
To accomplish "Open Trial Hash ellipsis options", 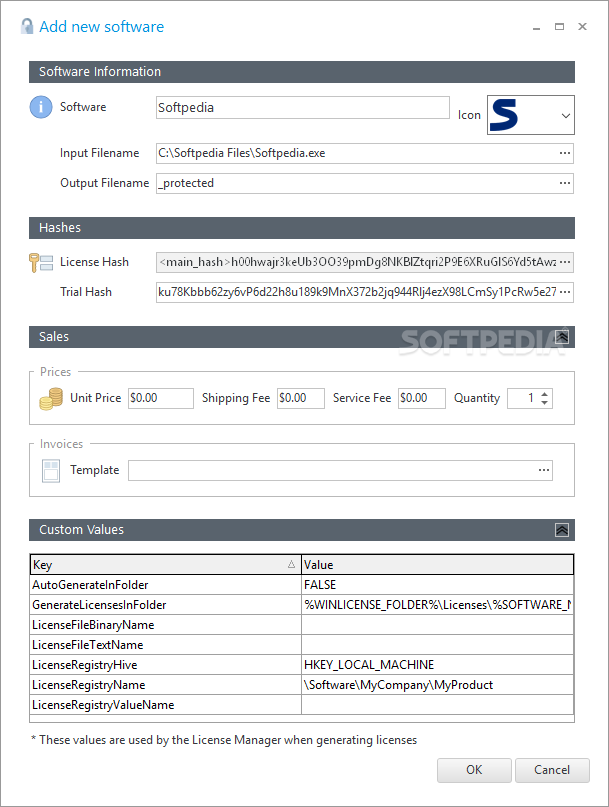I will (565, 292).
